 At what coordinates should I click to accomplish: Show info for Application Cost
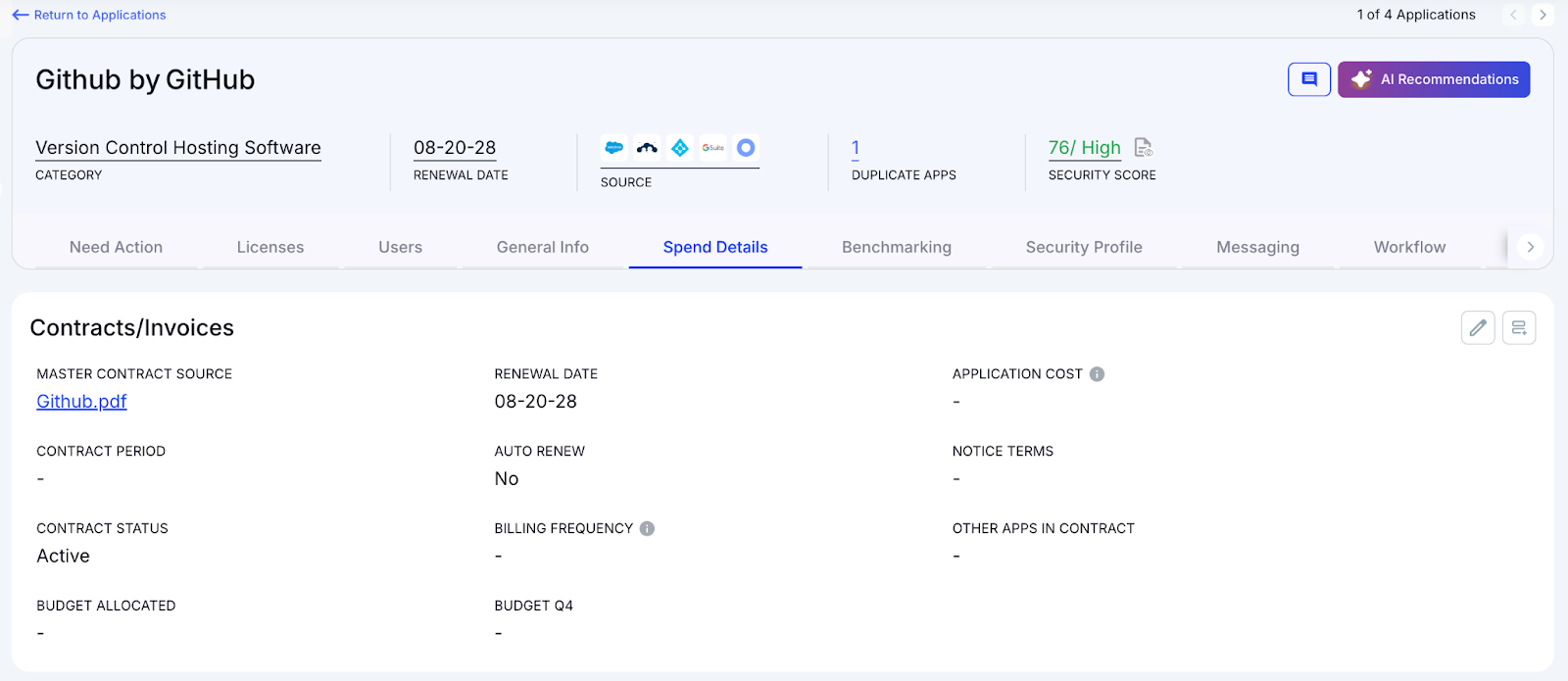coord(1098,374)
